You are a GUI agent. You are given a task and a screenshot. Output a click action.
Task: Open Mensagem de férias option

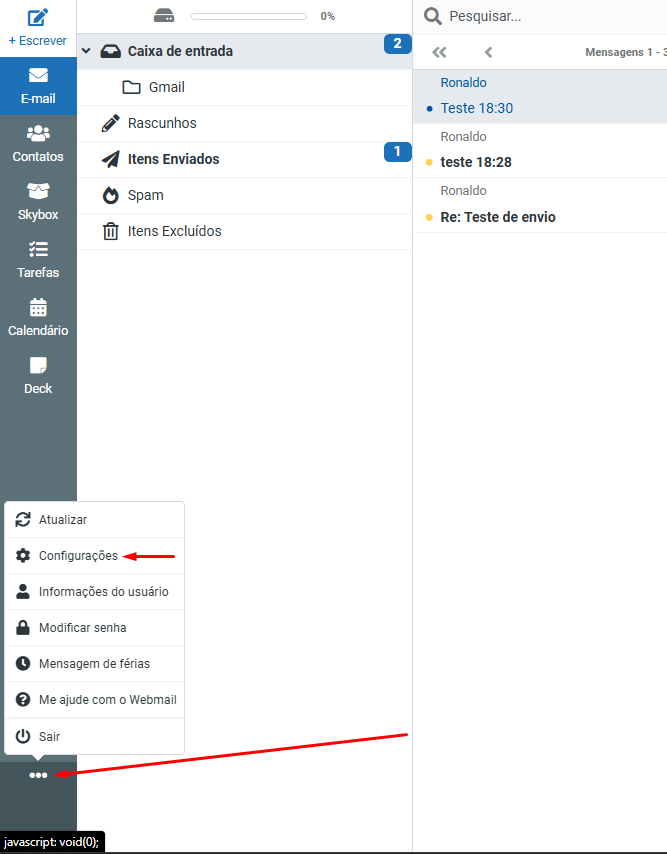[94, 663]
